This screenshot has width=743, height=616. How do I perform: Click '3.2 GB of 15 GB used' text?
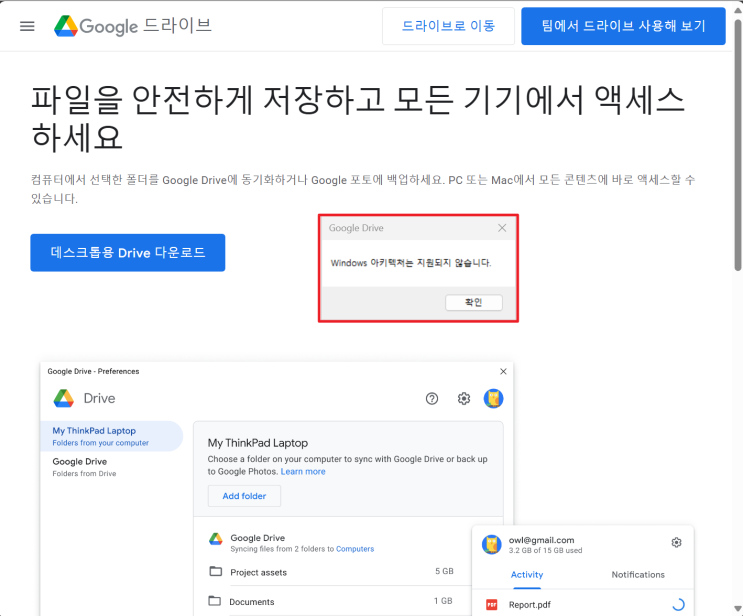[x=545, y=551]
